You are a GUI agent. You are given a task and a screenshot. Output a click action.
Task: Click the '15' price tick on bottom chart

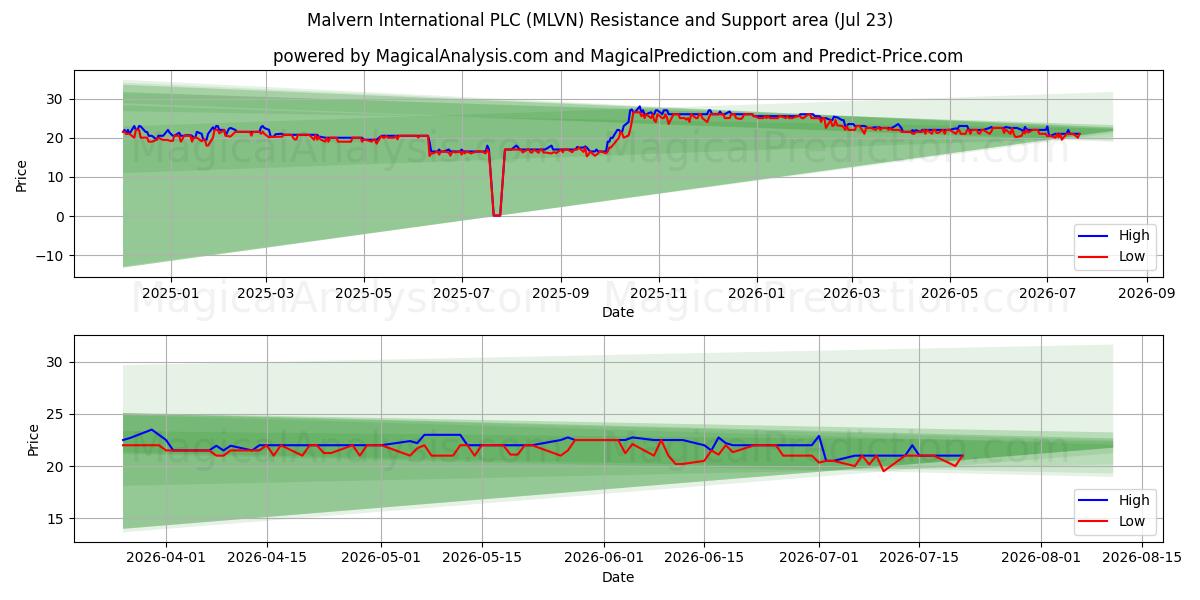56,519
